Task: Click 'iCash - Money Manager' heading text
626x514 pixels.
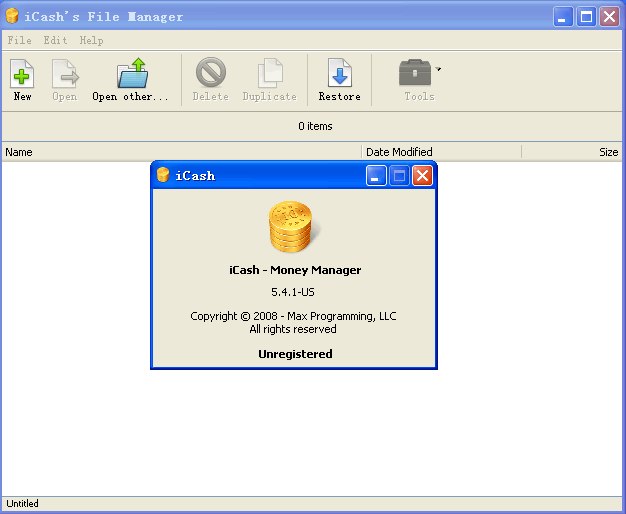Action: coord(295,270)
